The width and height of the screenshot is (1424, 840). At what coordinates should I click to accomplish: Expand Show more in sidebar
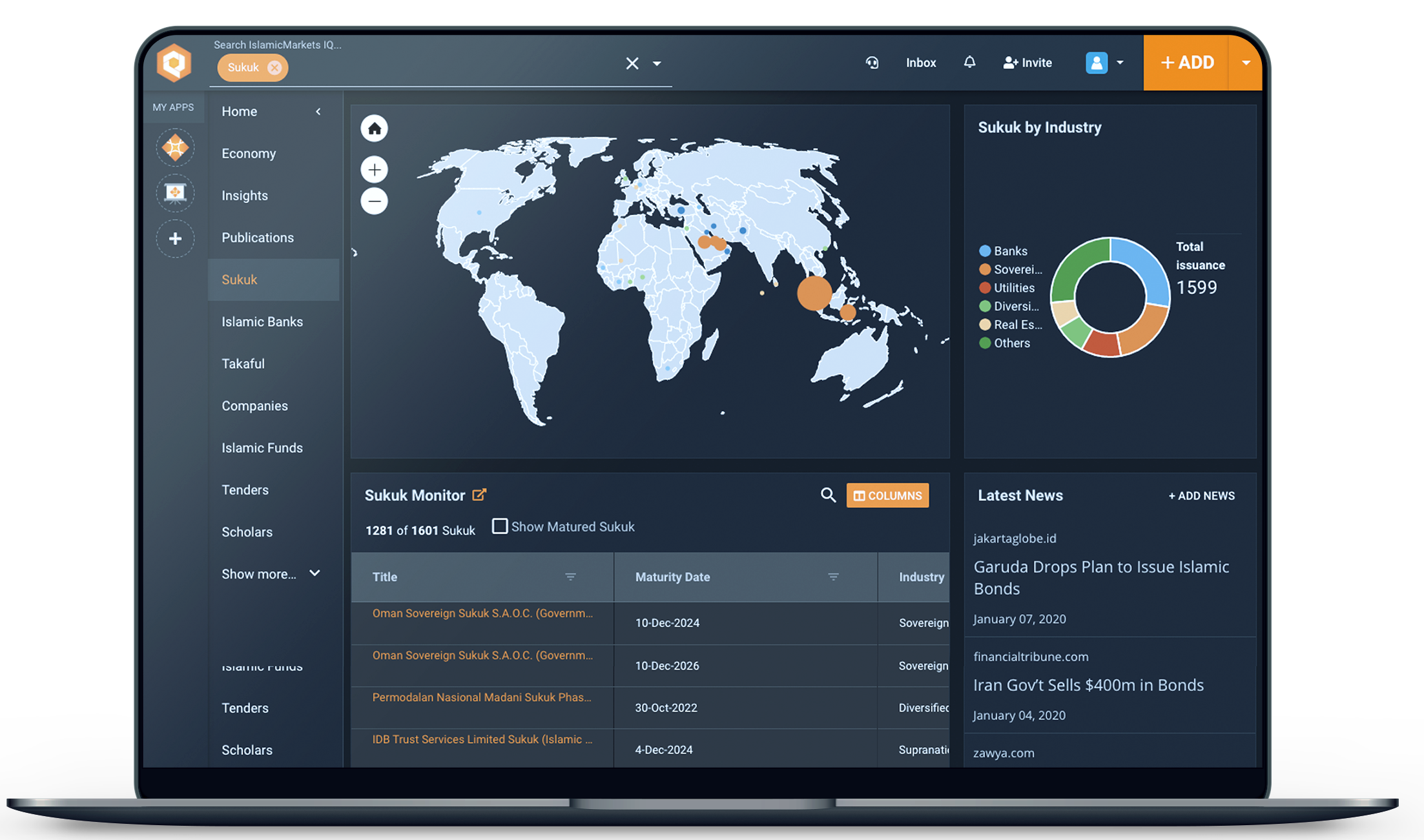pos(271,574)
